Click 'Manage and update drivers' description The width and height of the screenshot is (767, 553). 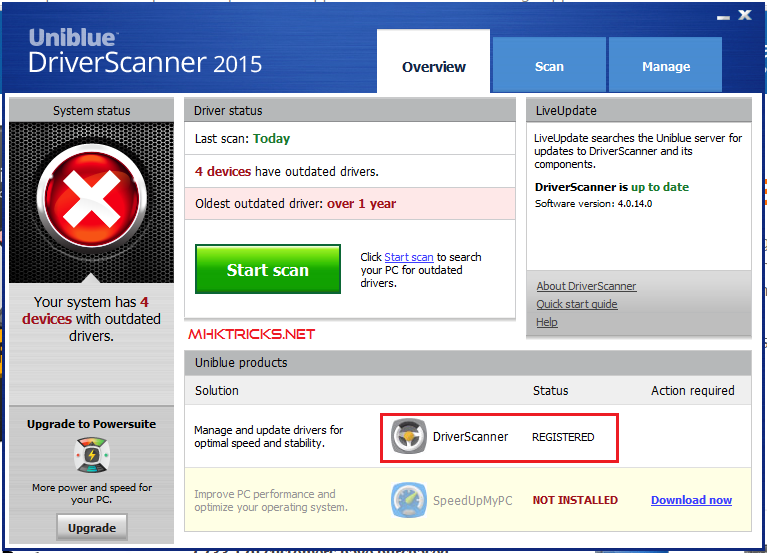pyautogui.click(x=269, y=437)
